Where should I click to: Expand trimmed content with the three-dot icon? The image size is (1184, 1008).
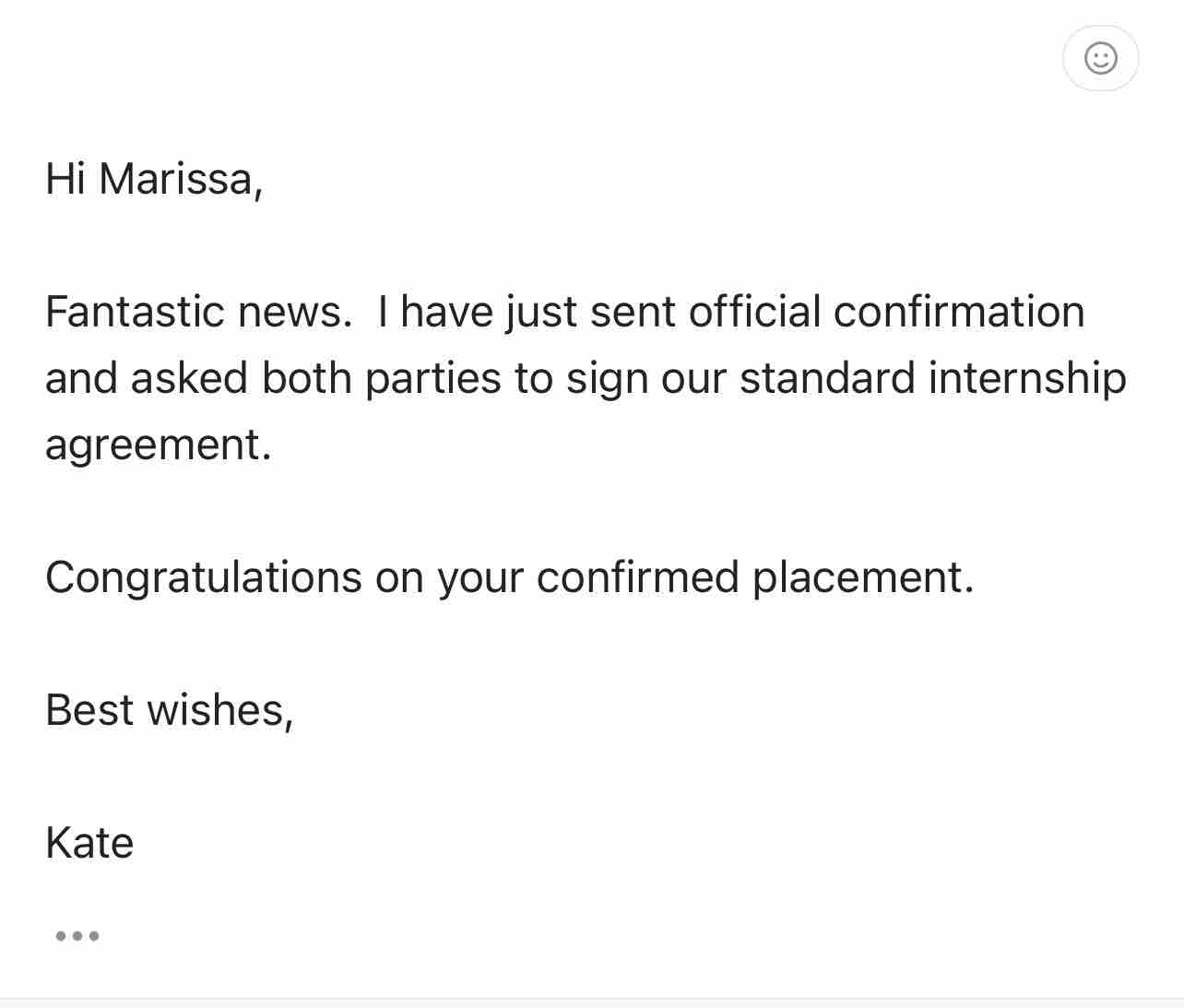(x=77, y=936)
